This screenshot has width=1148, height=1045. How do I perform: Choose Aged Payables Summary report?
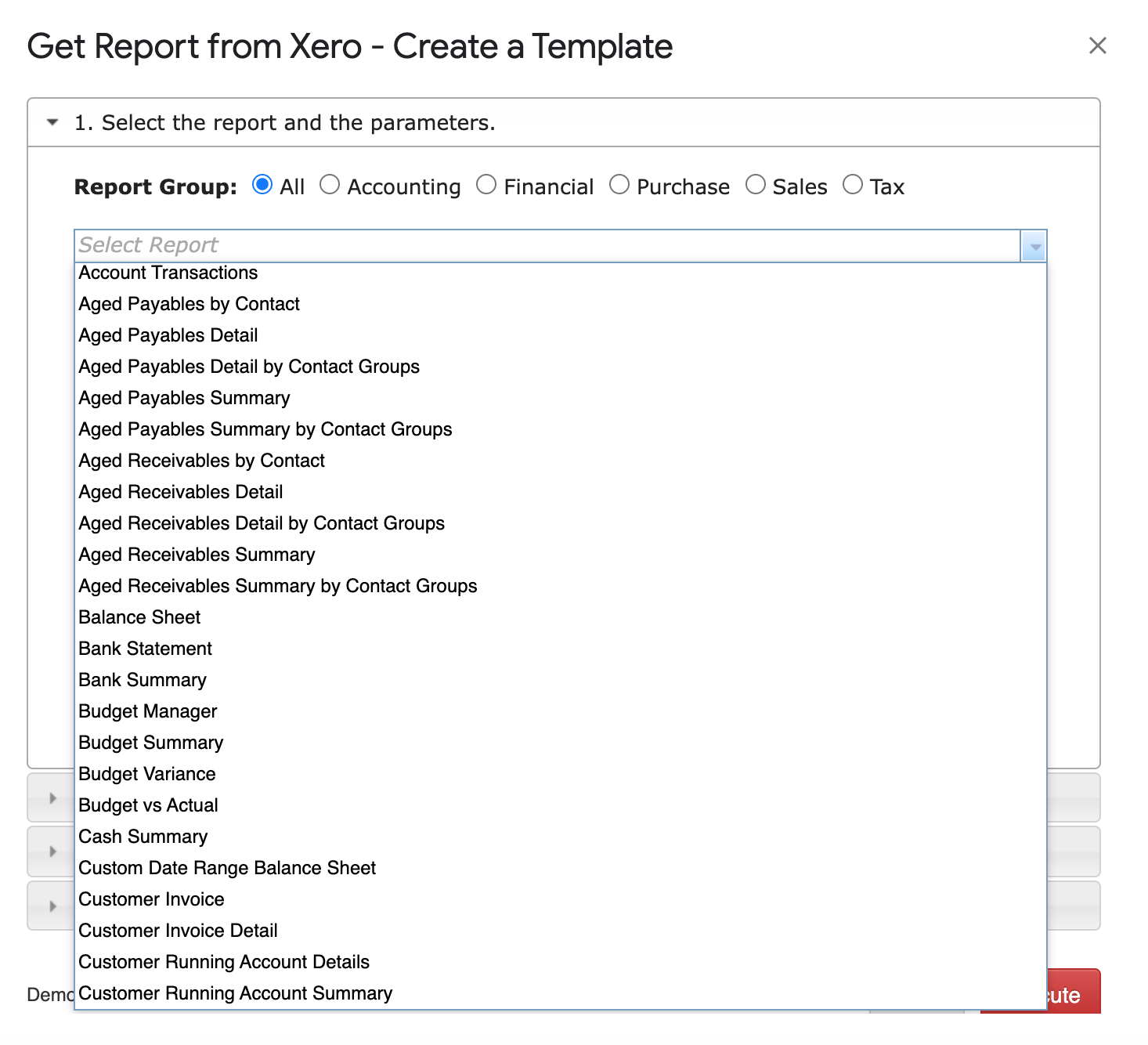561,398
